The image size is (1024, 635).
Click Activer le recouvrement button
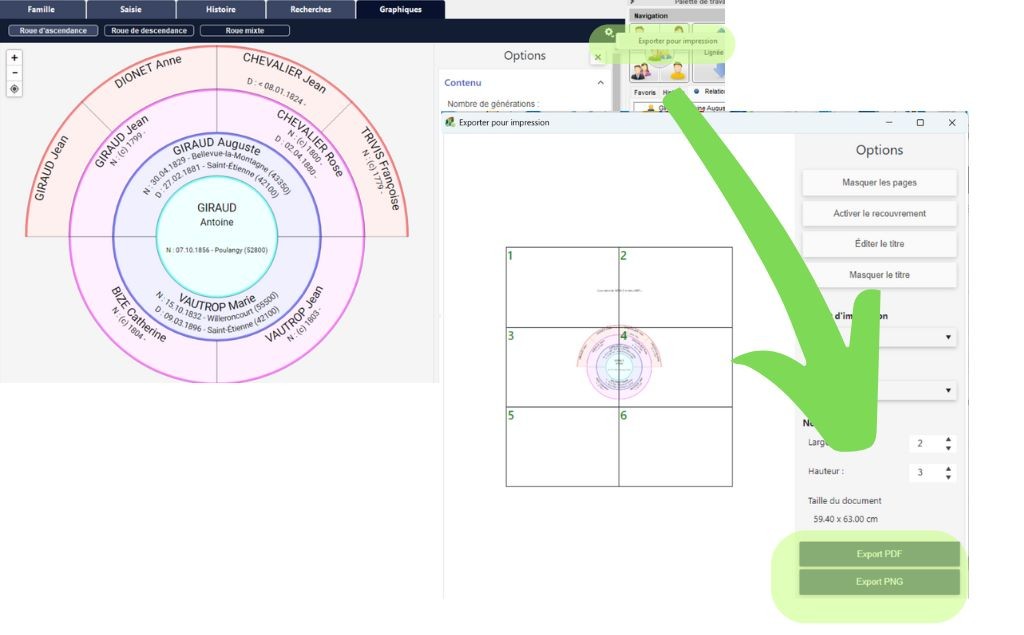(879, 214)
